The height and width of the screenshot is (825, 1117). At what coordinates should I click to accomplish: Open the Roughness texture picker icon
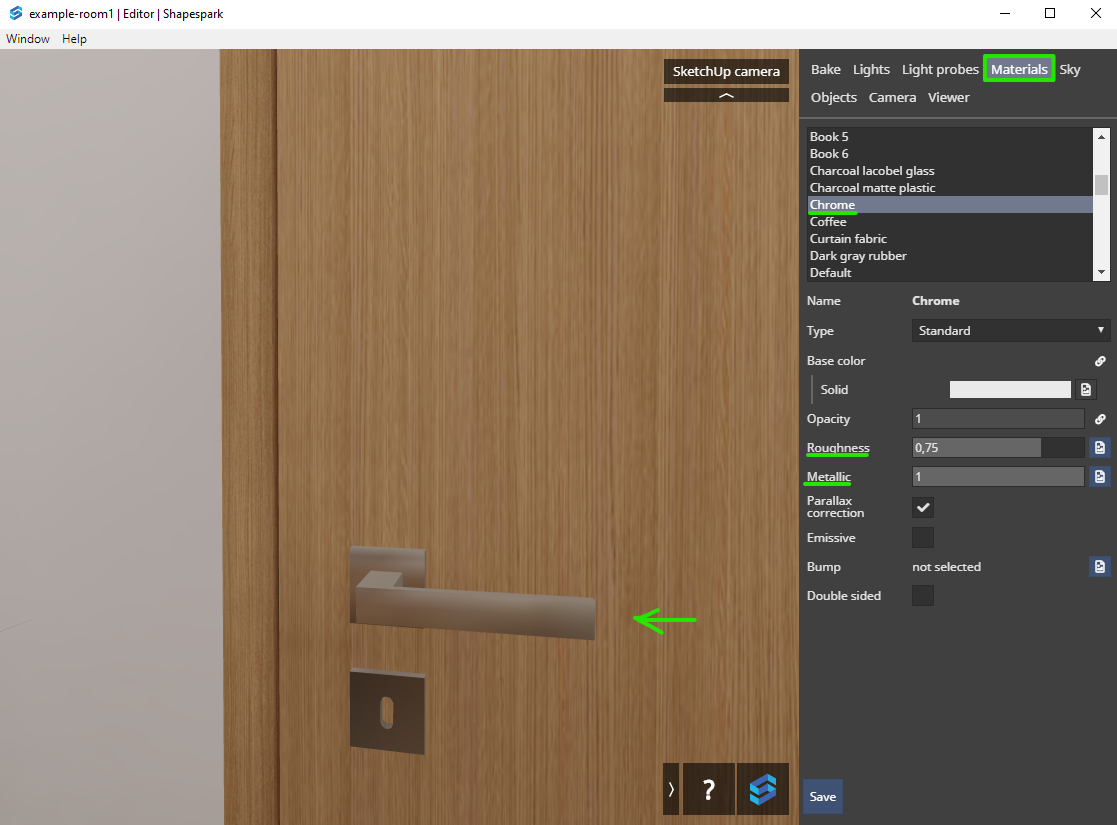tap(1099, 448)
